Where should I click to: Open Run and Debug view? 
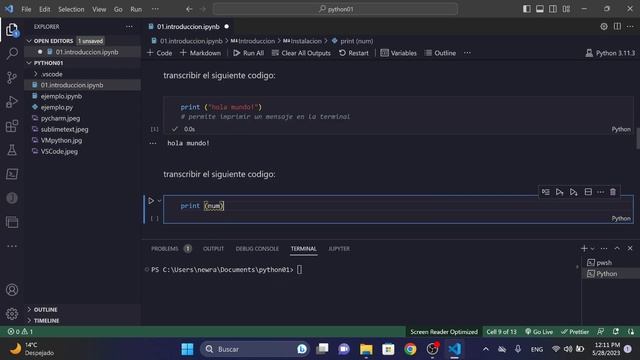coord(12,102)
